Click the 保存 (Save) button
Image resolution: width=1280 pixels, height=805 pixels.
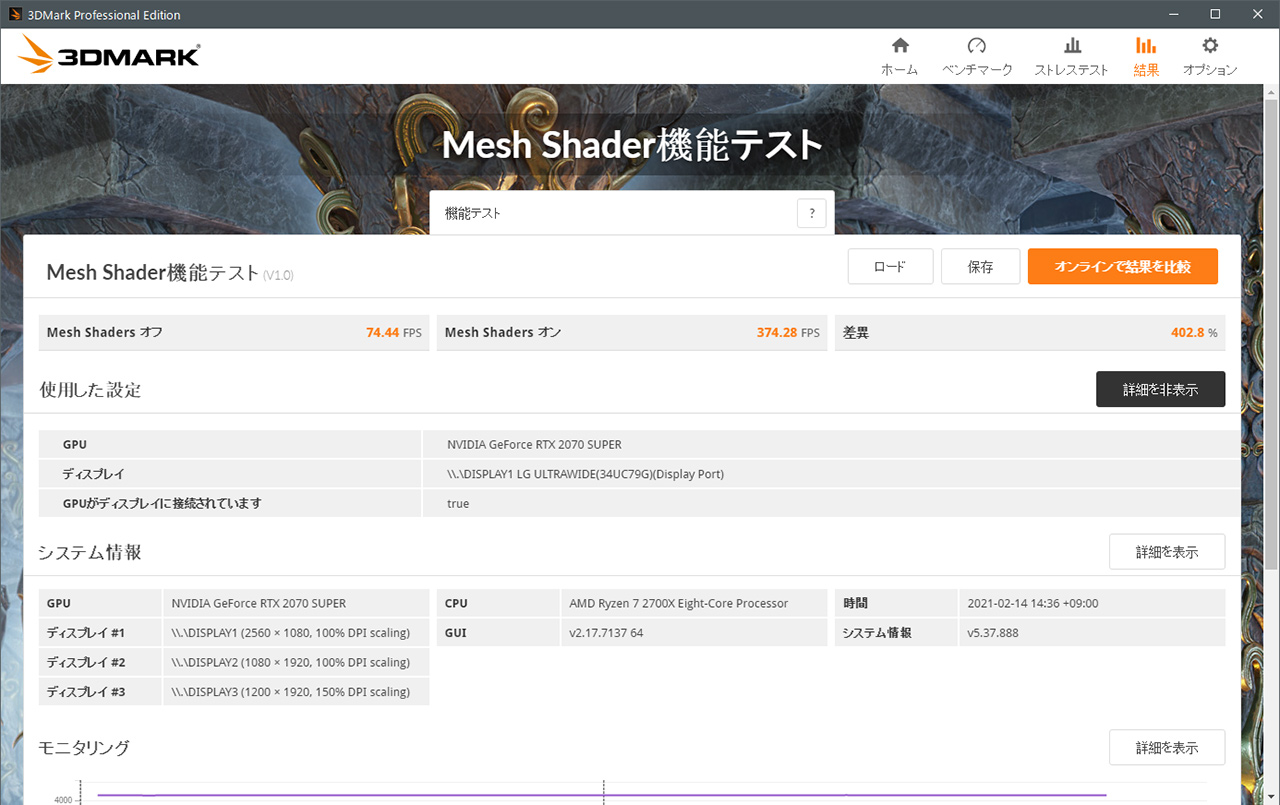point(980,267)
